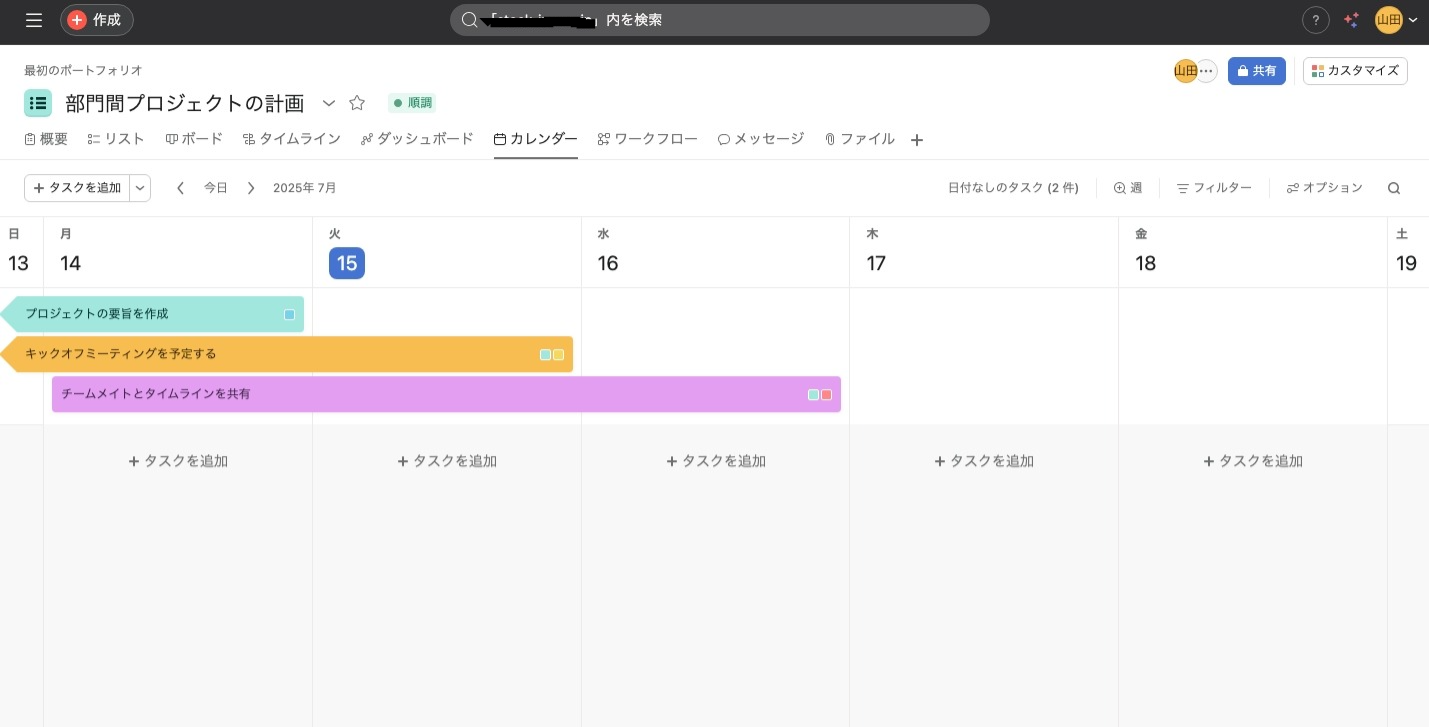Click the pink color square on チームメイトとタイムラインを共有

[826, 395]
